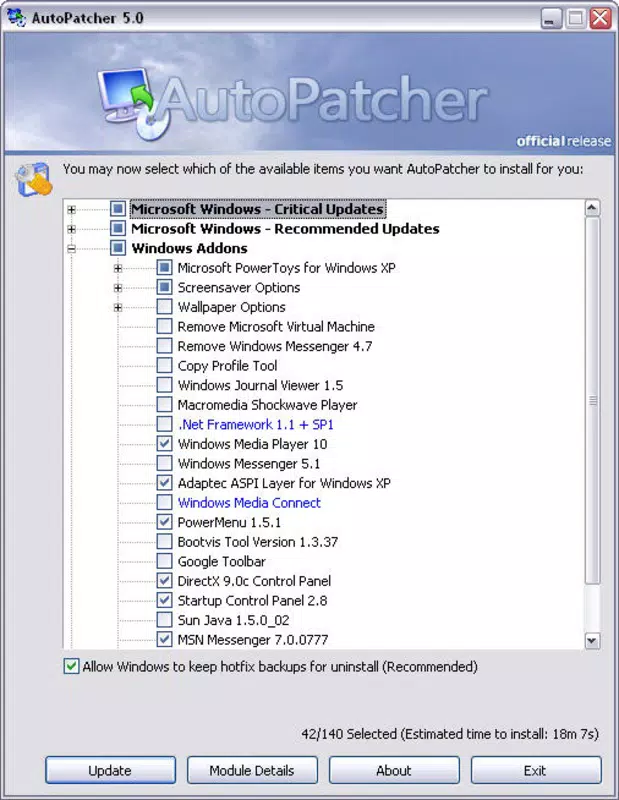
Task: Select the Windows Addons row label
Action: pos(189,248)
